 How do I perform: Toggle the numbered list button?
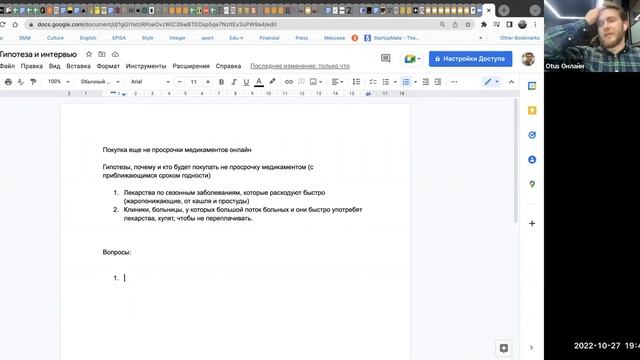tap(406, 82)
